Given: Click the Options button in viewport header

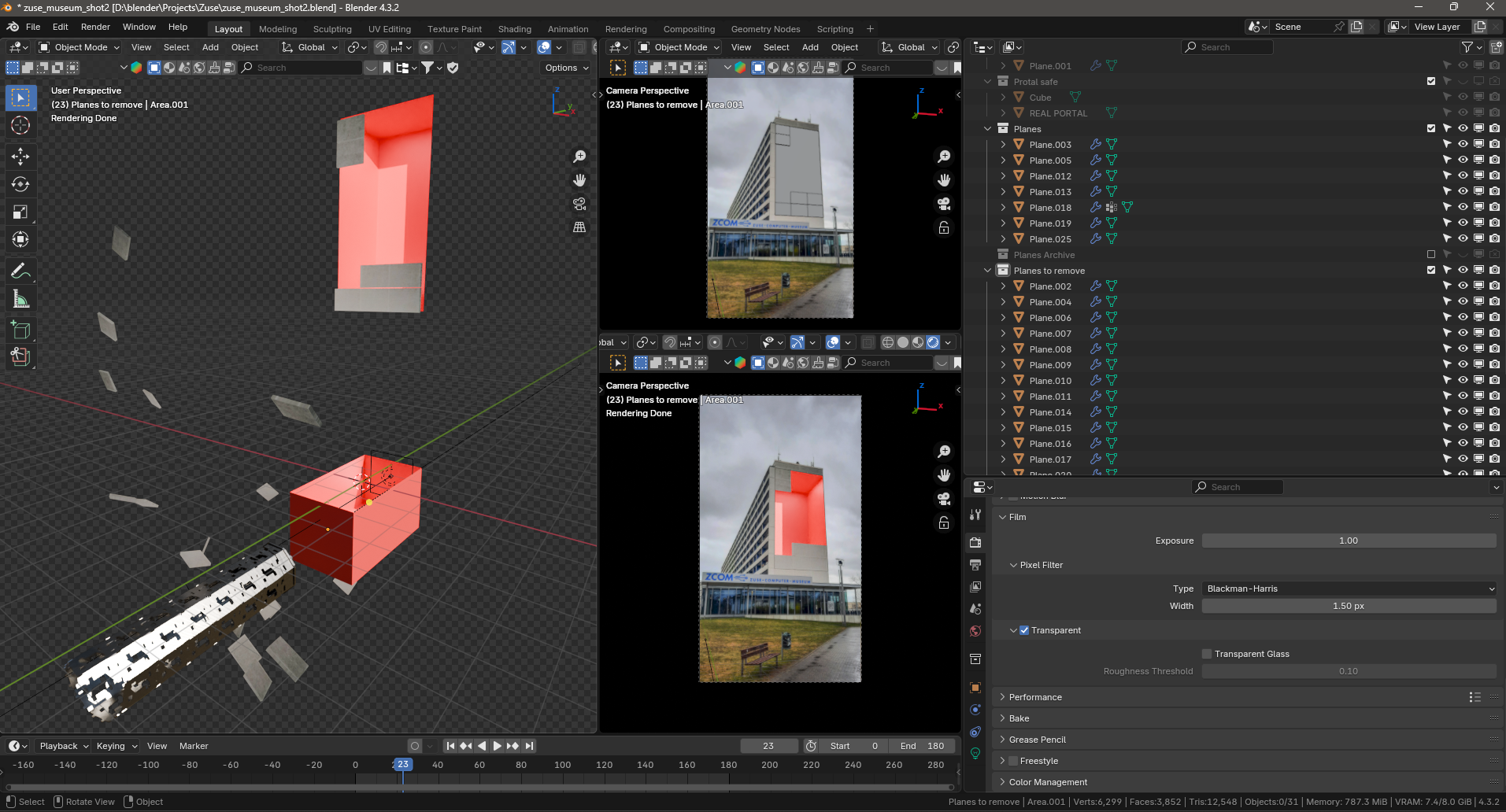Looking at the screenshot, I should pyautogui.click(x=566, y=68).
